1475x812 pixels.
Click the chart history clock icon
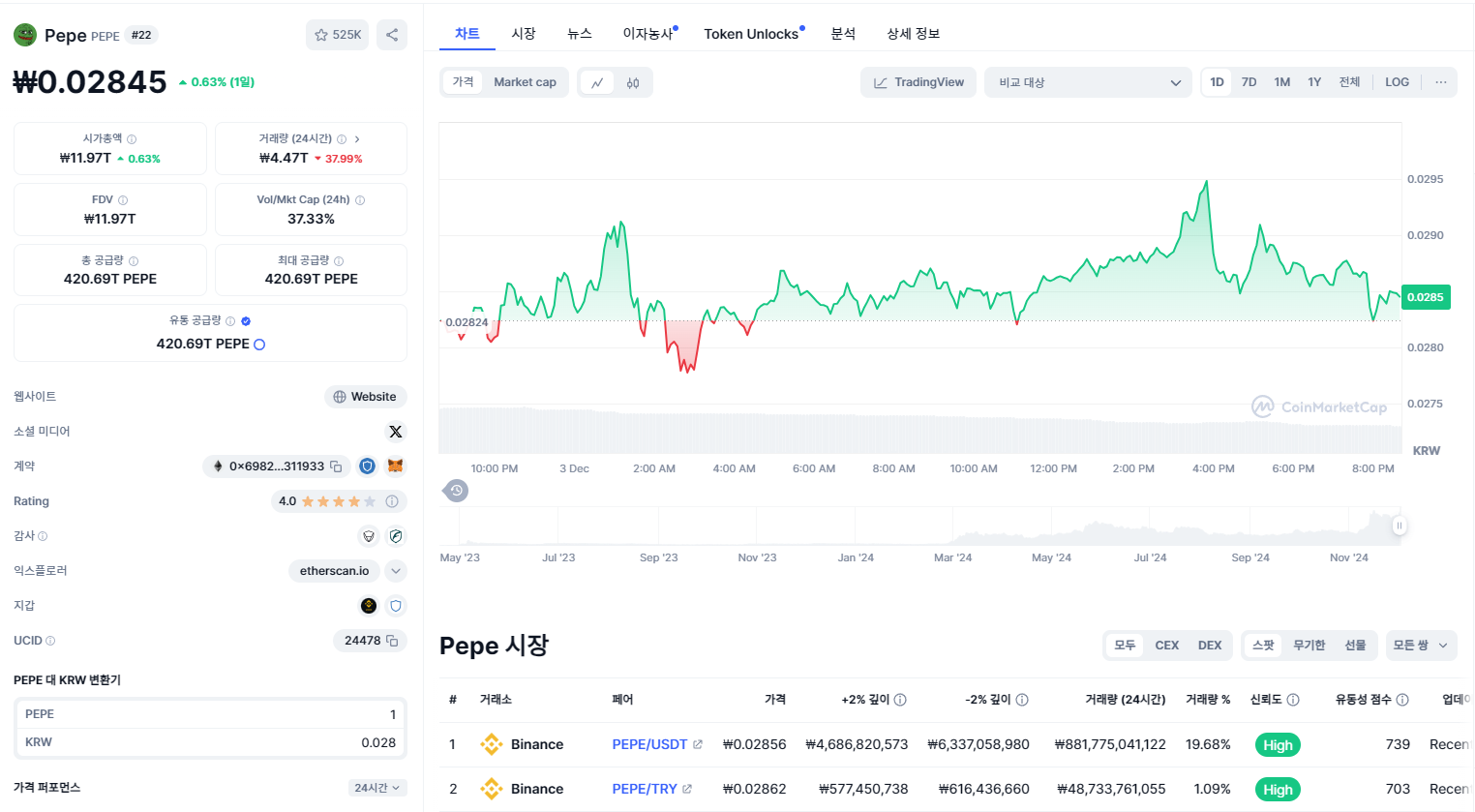point(456,491)
